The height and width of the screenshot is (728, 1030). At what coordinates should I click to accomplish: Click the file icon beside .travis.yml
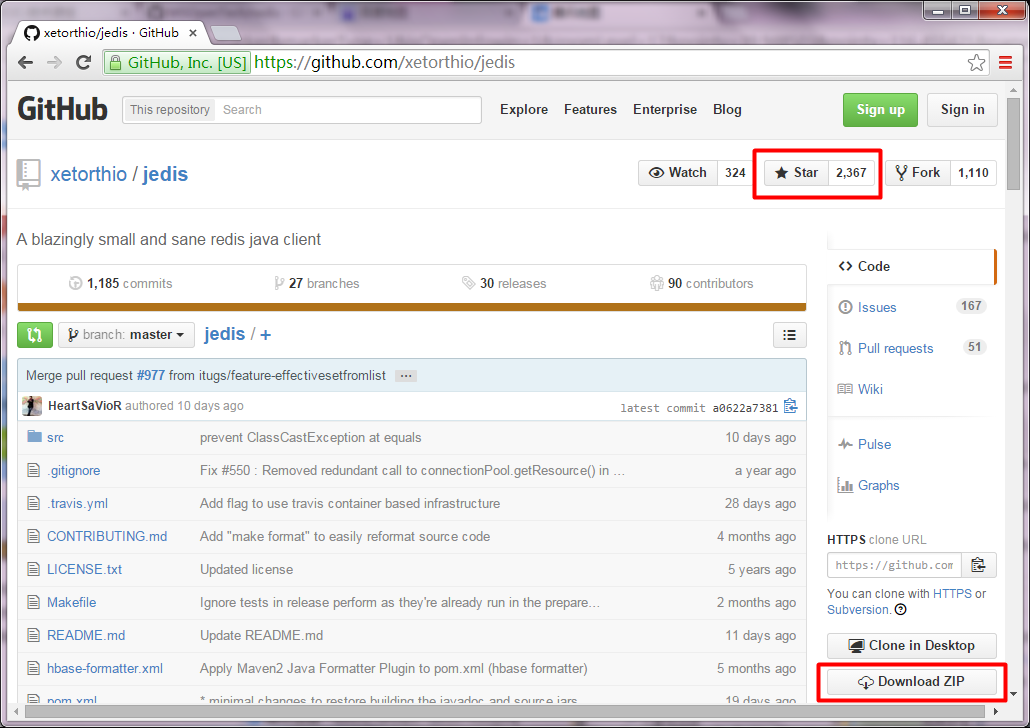pos(34,503)
